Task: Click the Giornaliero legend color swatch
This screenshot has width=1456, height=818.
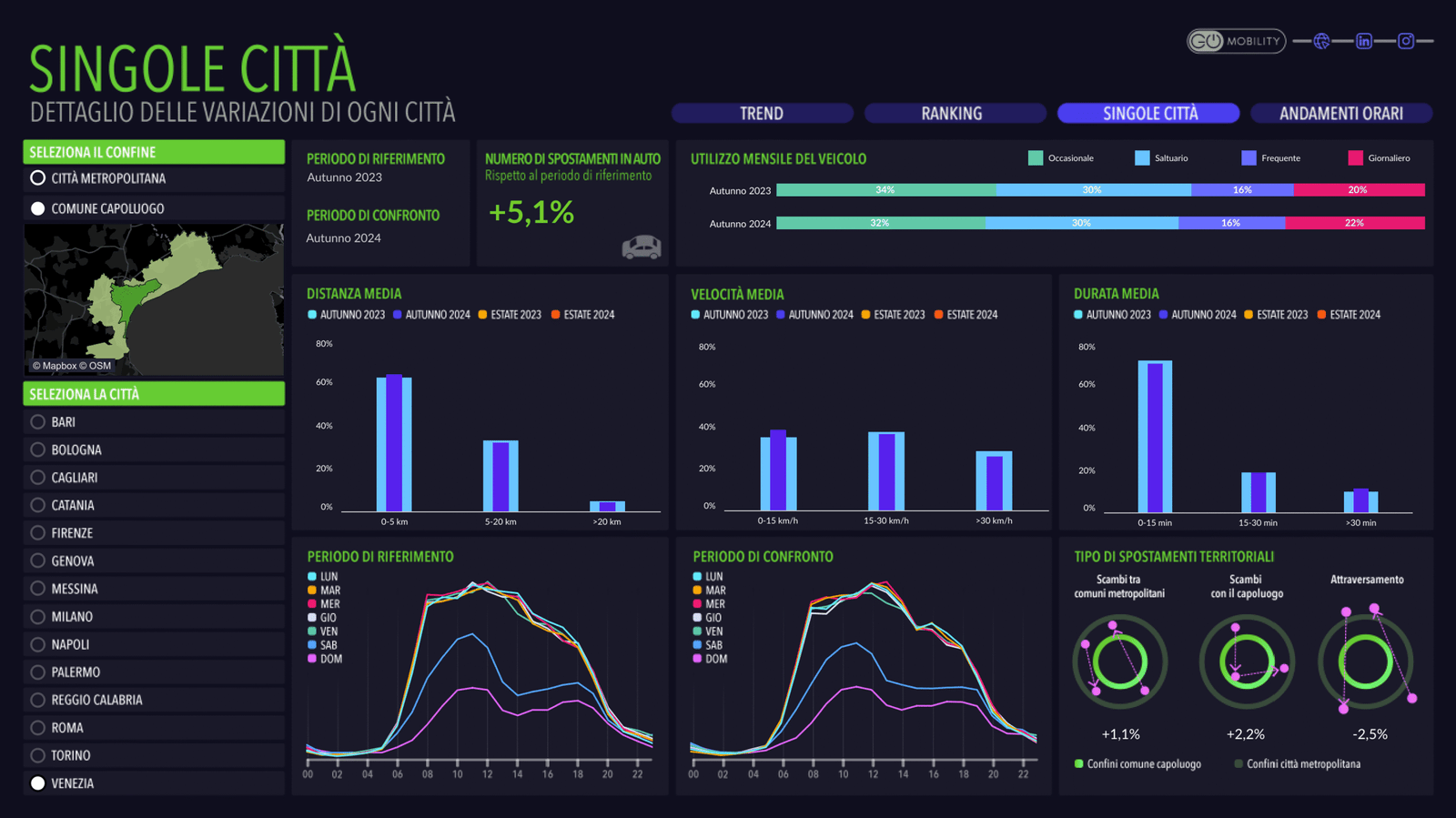Action: click(x=1355, y=158)
